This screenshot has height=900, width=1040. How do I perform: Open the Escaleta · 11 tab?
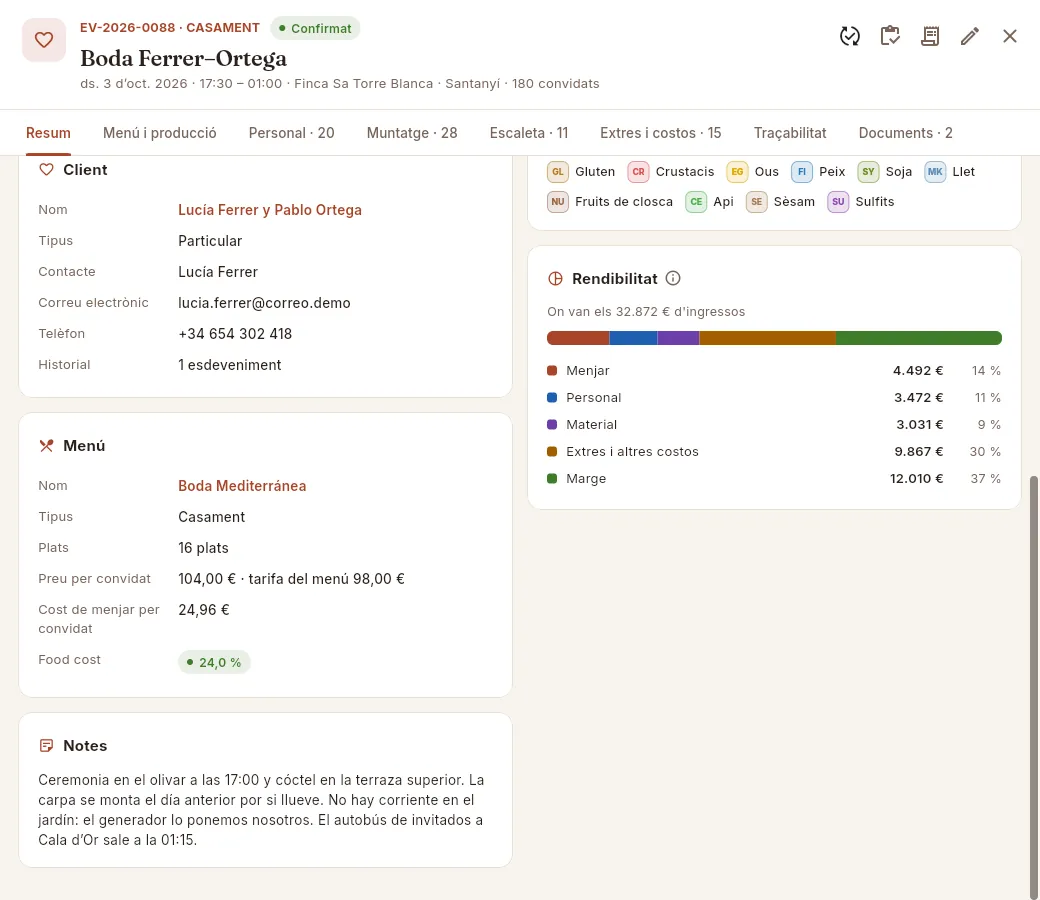click(x=529, y=133)
